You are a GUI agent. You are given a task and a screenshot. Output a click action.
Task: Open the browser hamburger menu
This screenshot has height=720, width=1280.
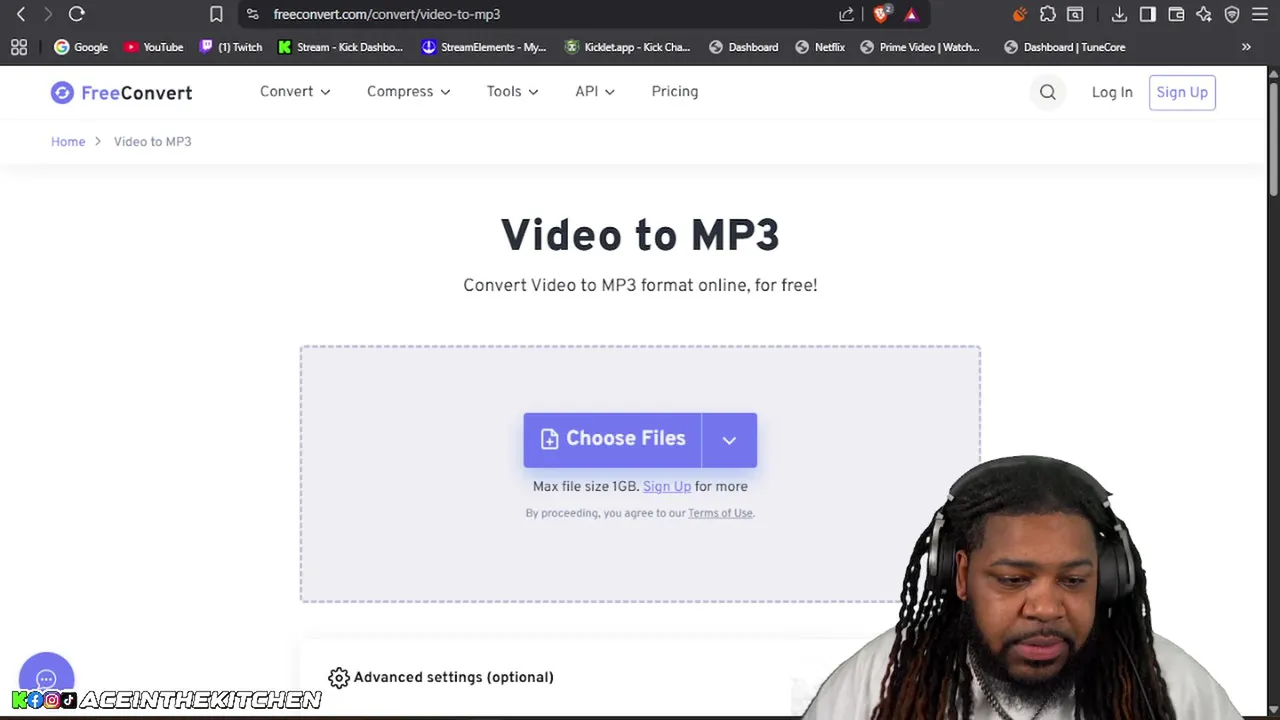1260,14
